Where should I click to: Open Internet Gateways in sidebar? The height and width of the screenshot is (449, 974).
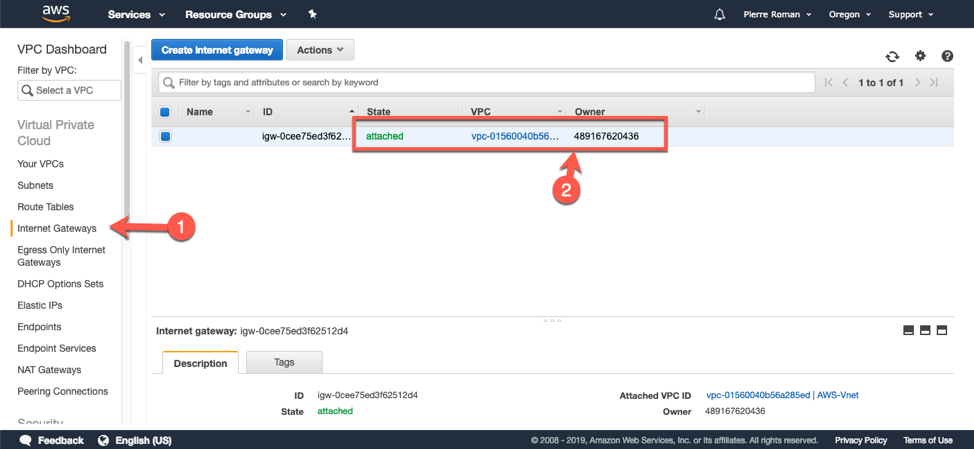pyautogui.click(x=57, y=229)
